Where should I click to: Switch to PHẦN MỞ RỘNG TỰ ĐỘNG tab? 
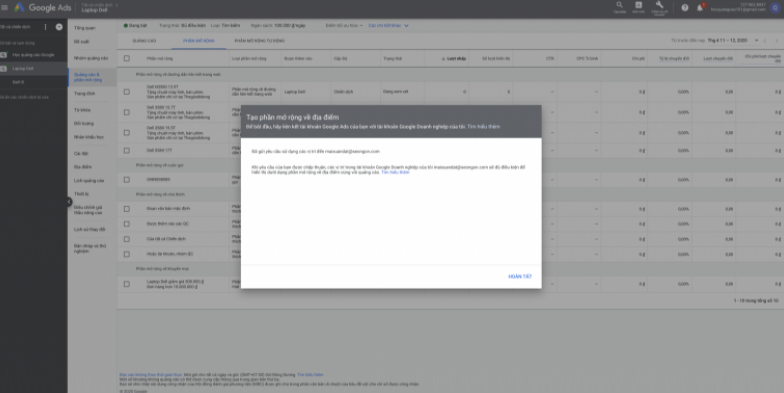pos(260,41)
